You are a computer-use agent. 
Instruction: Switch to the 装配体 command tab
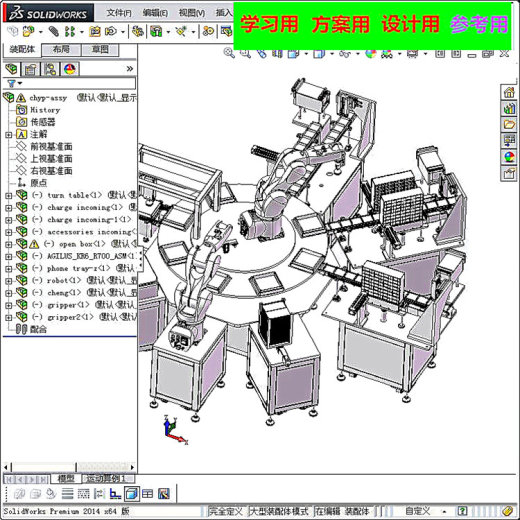(x=22, y=49)
